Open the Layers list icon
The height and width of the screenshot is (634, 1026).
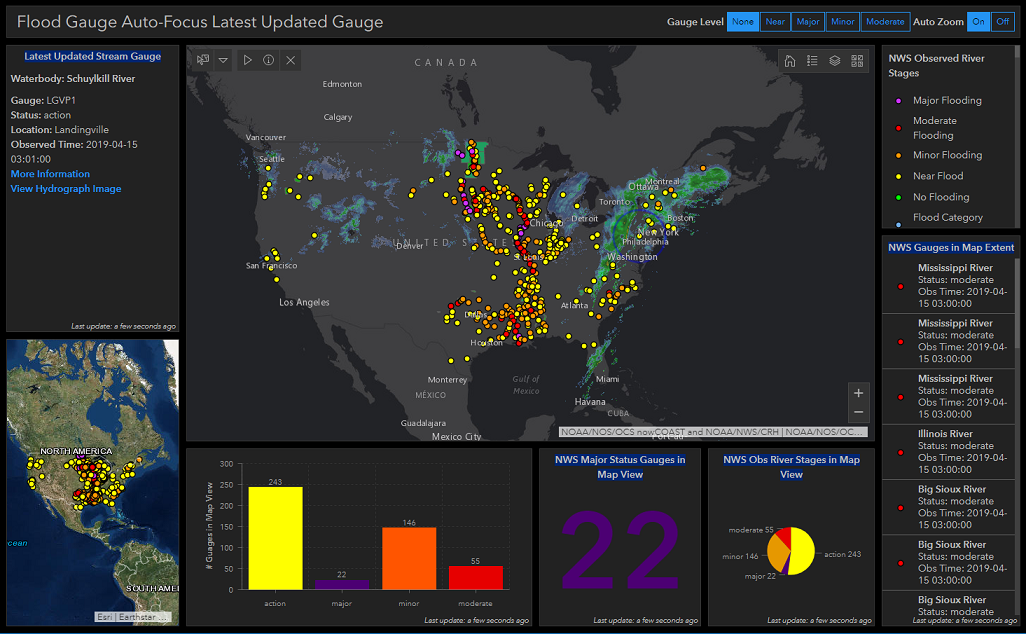coord(835,60)
